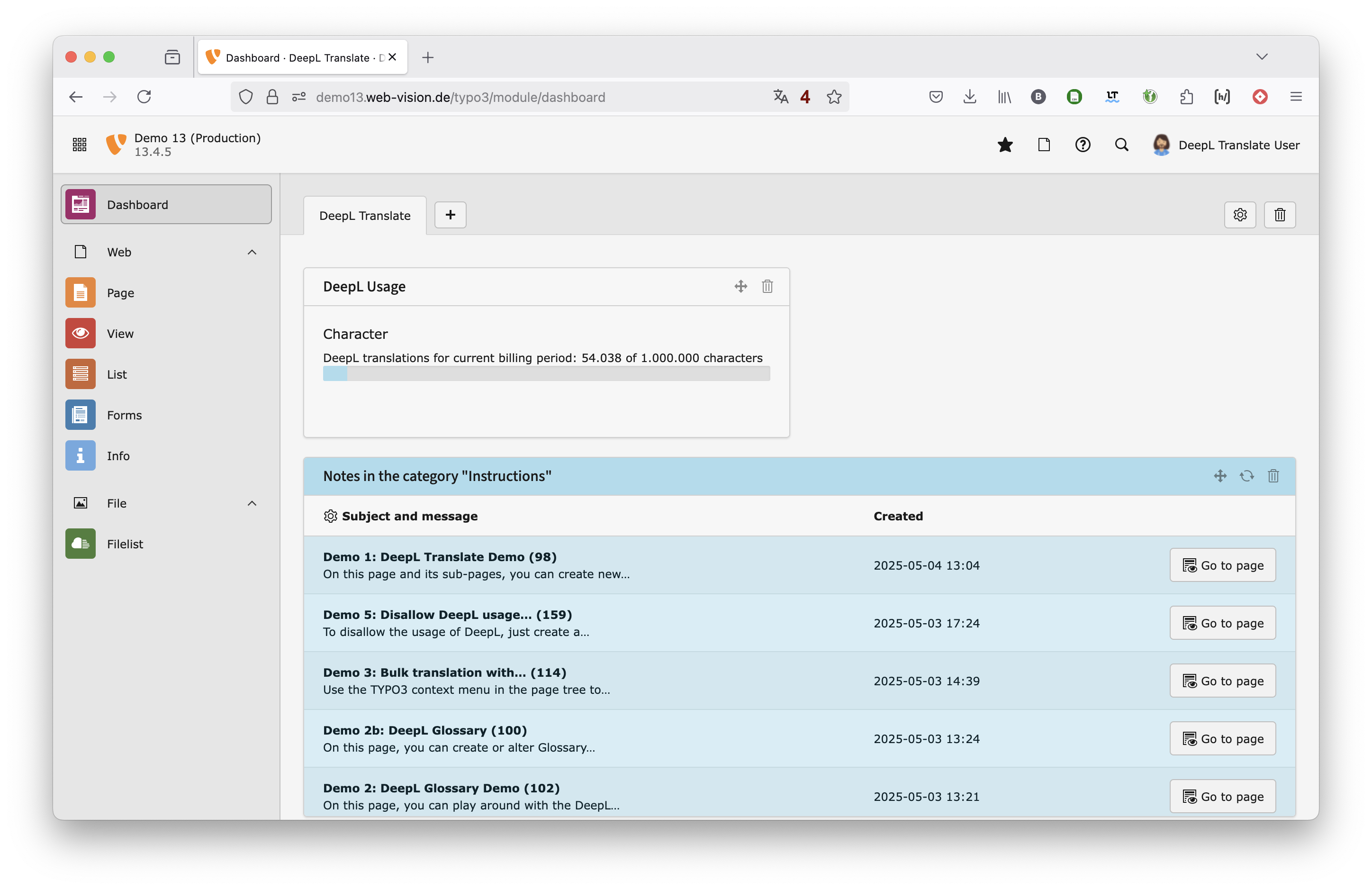Screen dimensions: 1372x890
Task: Save page to Pocket
Action: 936,97
